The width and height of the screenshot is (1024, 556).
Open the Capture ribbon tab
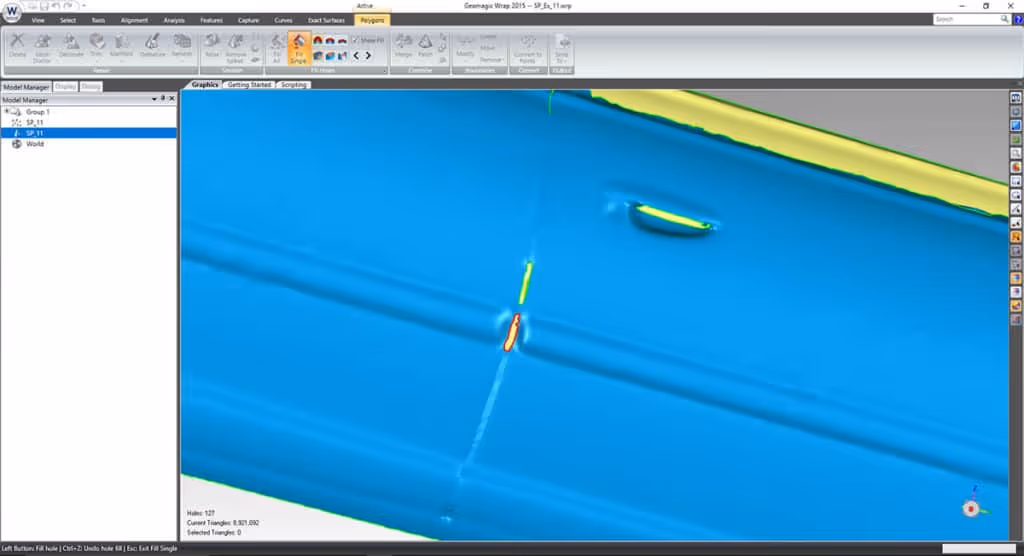[x=248, y=20]
